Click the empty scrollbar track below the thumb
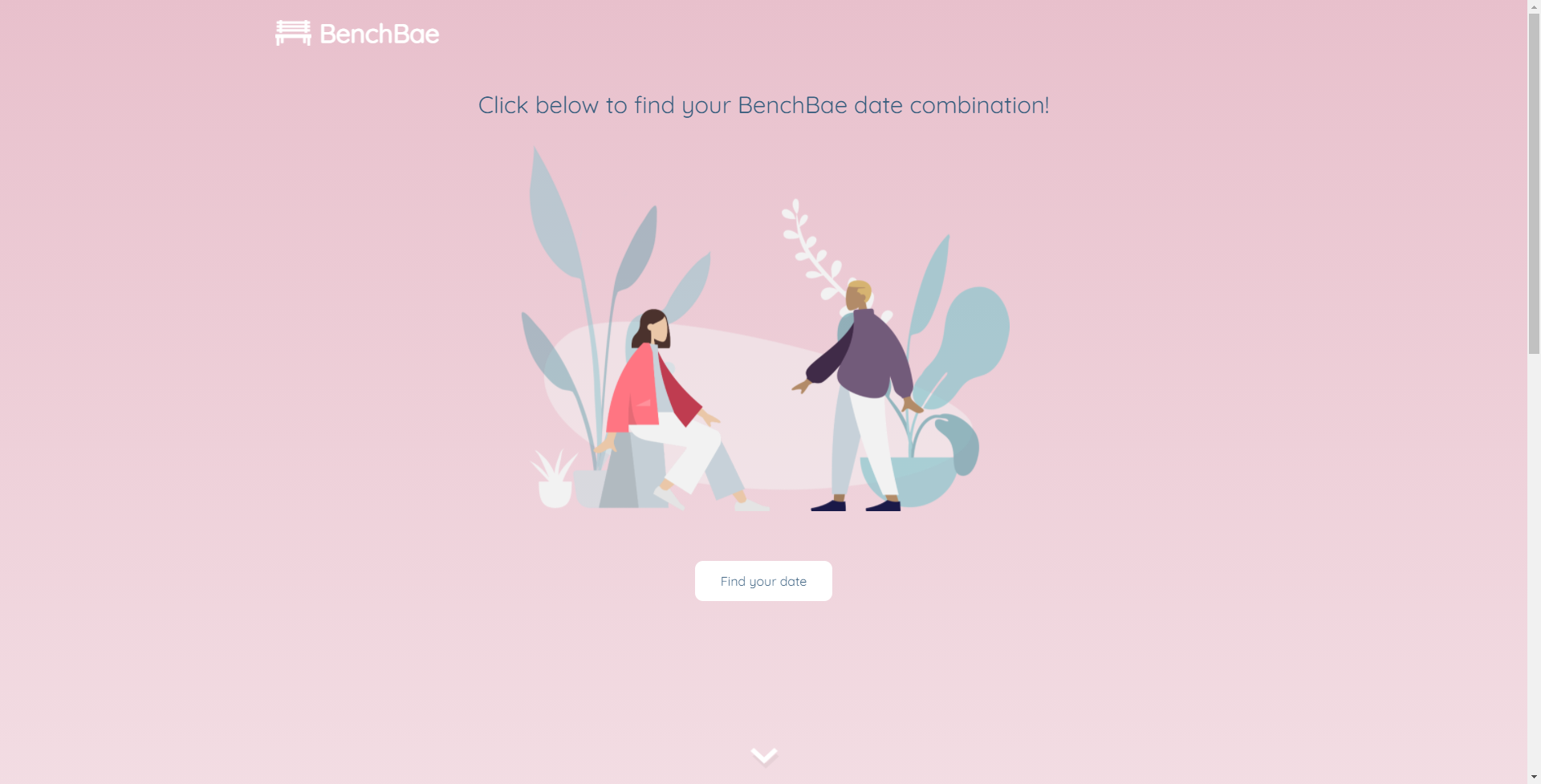The width and height of the screenshot is (1541, 784). click(1534, 562)
